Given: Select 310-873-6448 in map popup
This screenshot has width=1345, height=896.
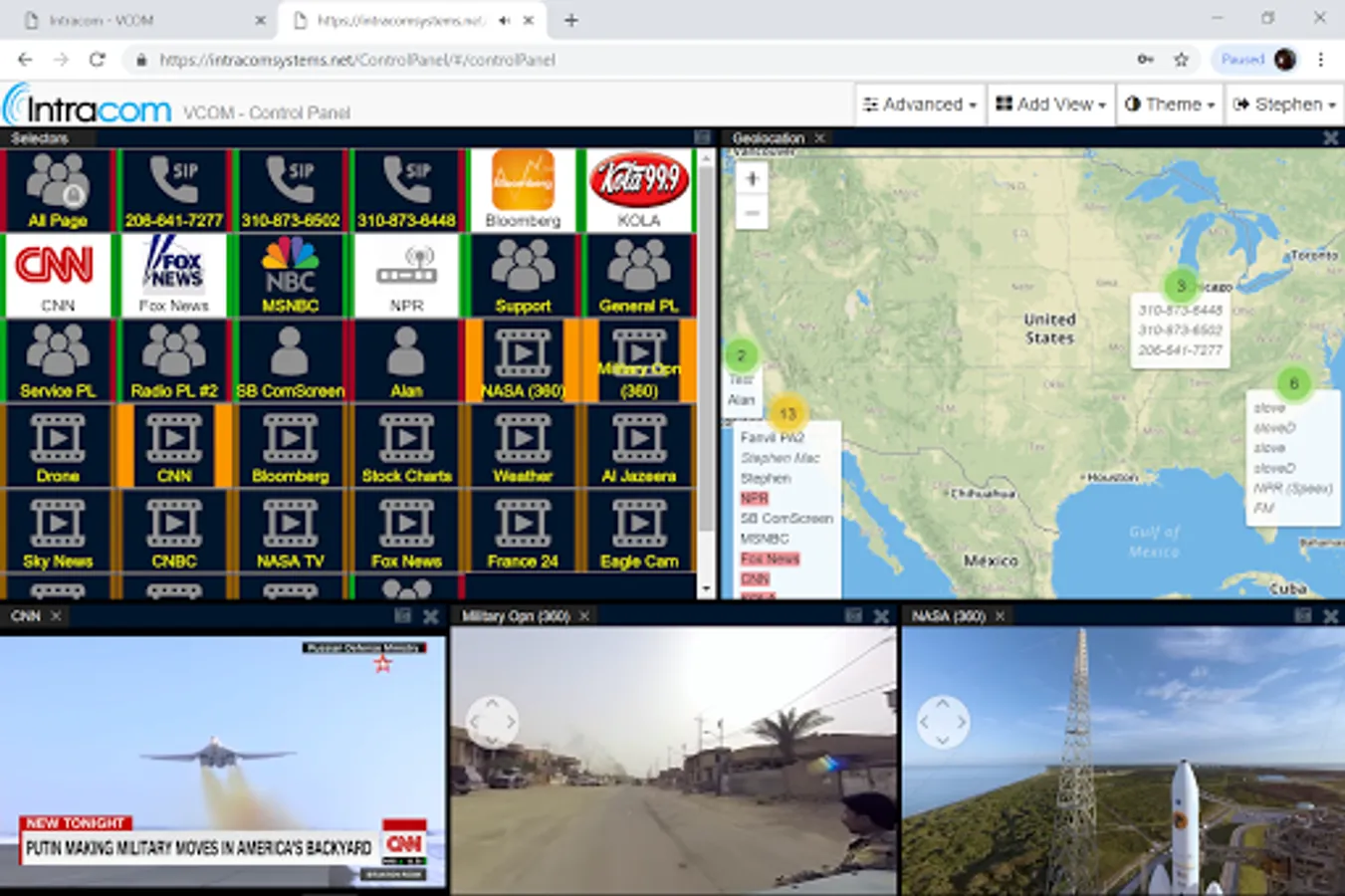Looking at the screenshot, I should 1180,310.
